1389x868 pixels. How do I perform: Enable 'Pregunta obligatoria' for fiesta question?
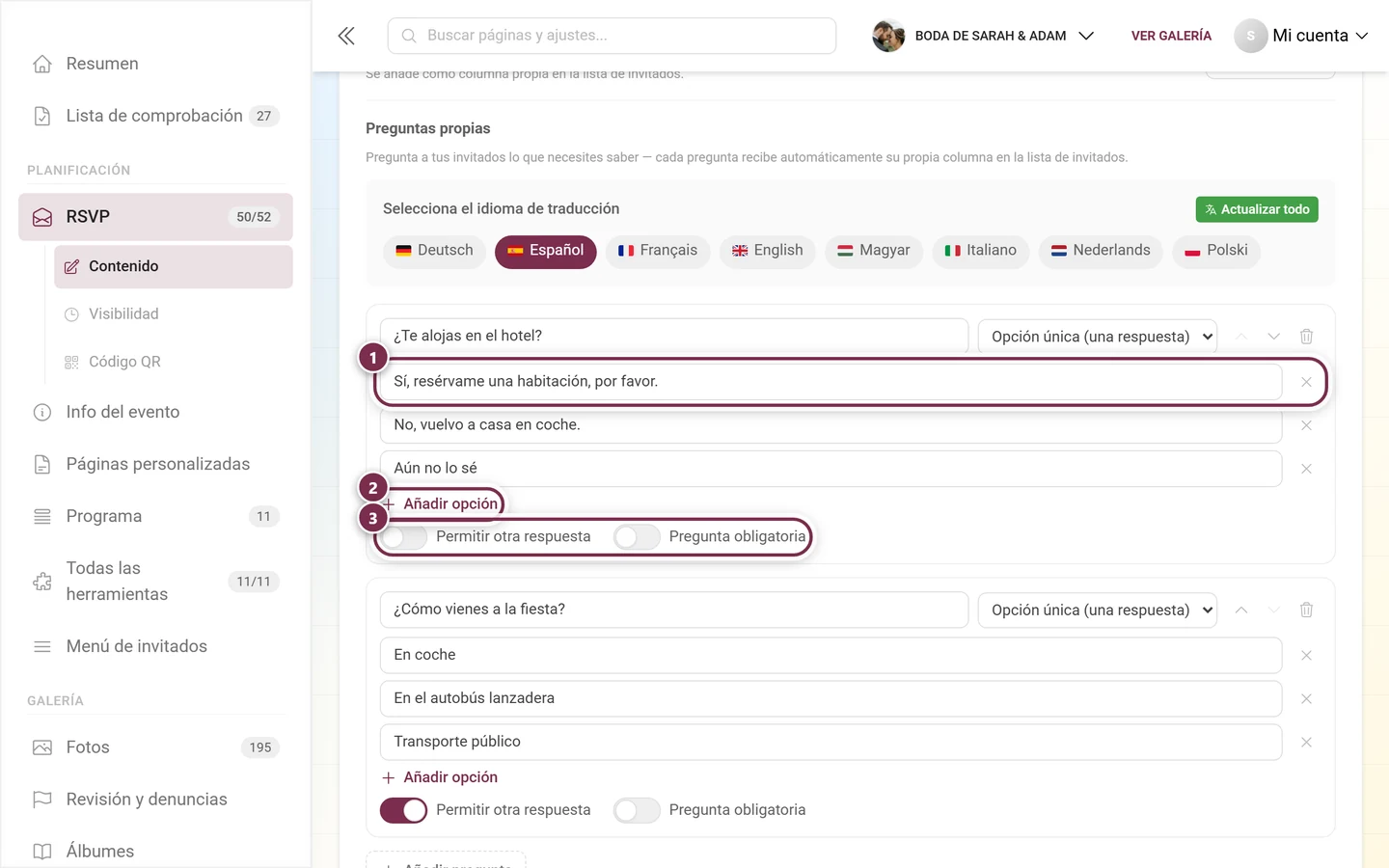click(637, 810)
